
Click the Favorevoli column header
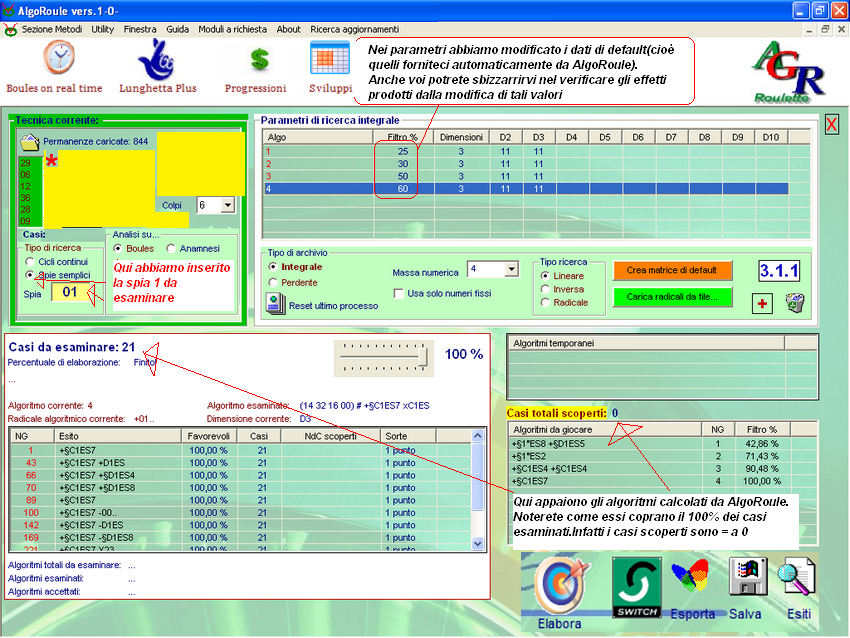coord(208,436)
